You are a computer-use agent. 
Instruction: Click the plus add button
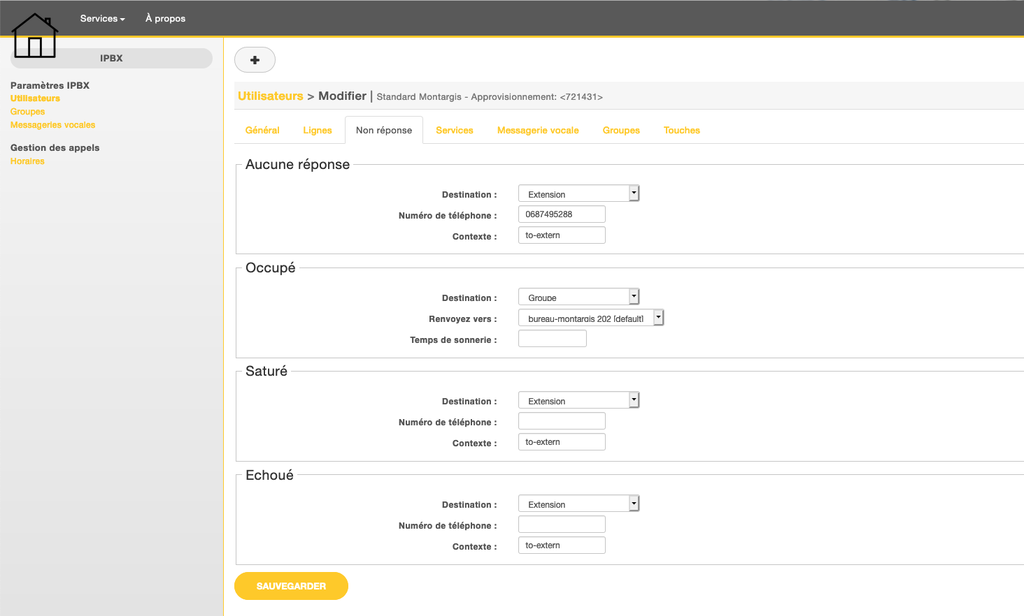255,60
